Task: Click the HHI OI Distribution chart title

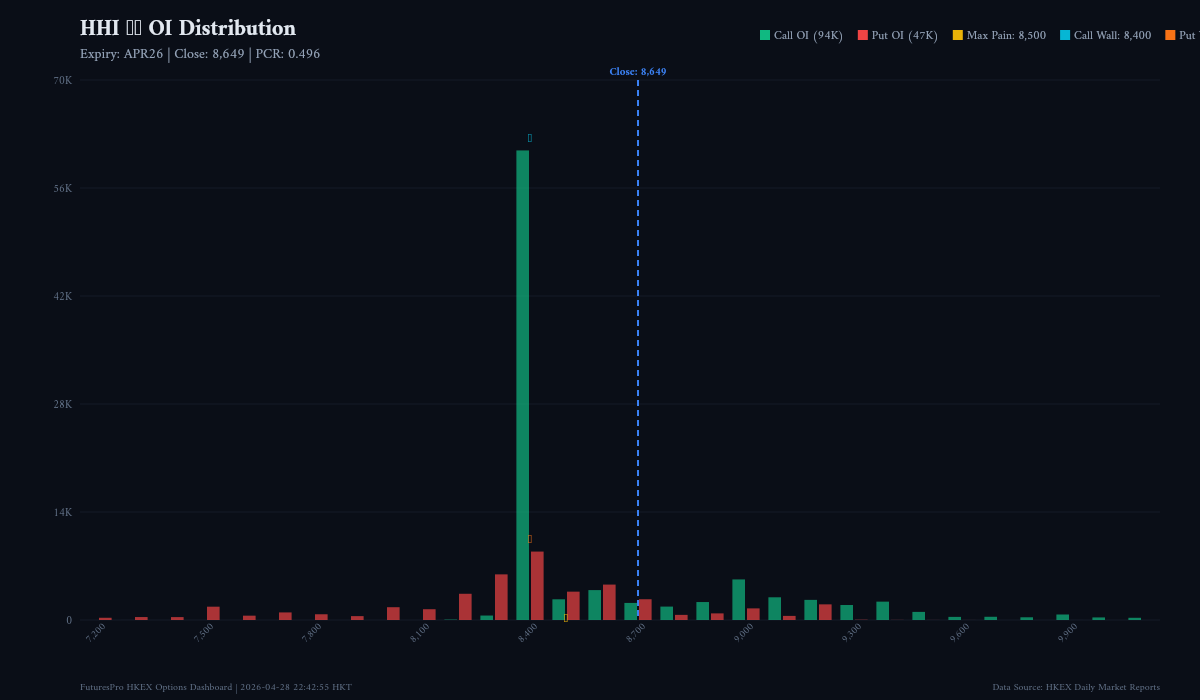Action: tap(188, 28)
